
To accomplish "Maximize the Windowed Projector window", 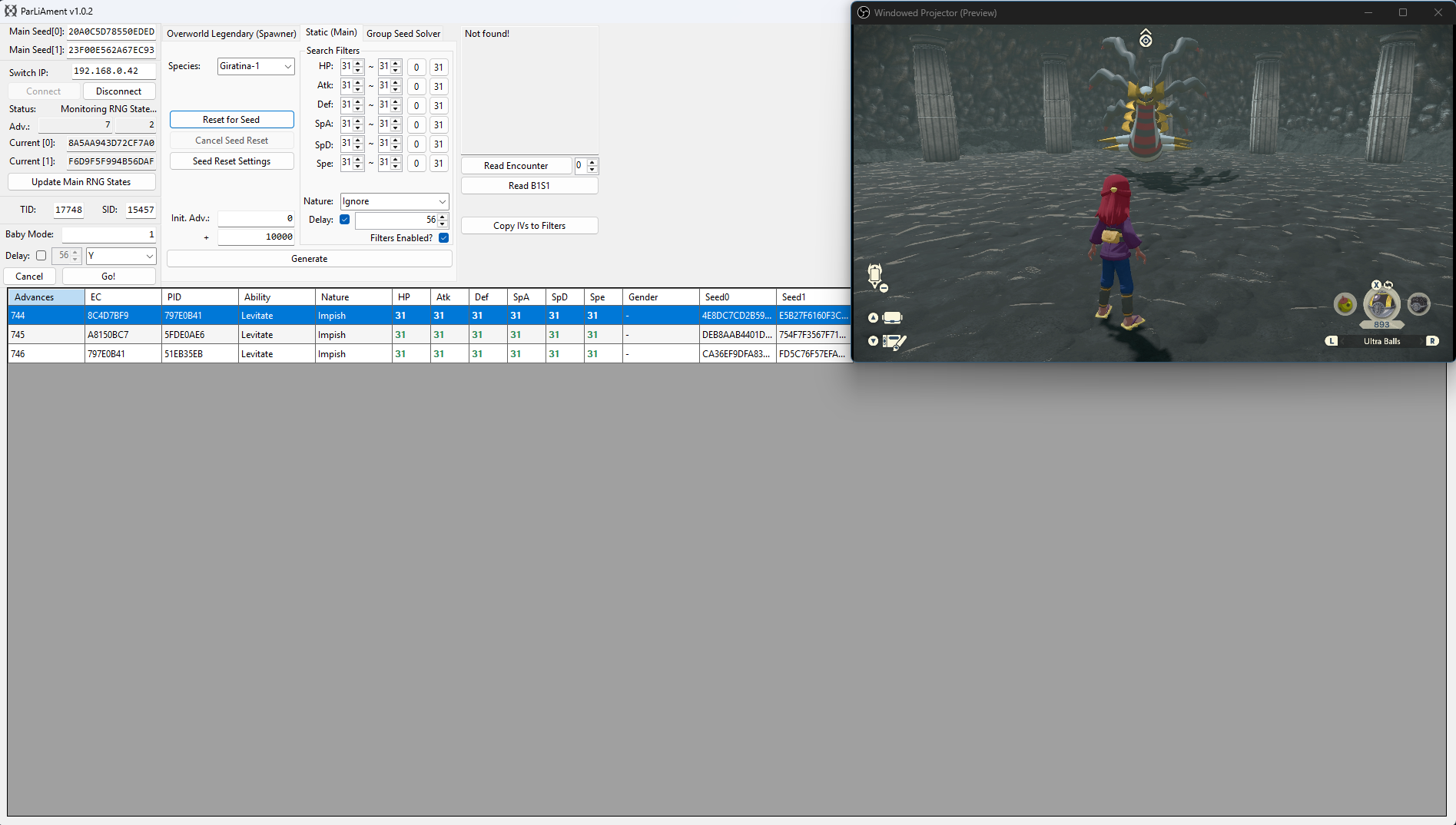I will tap(1403, 12).
